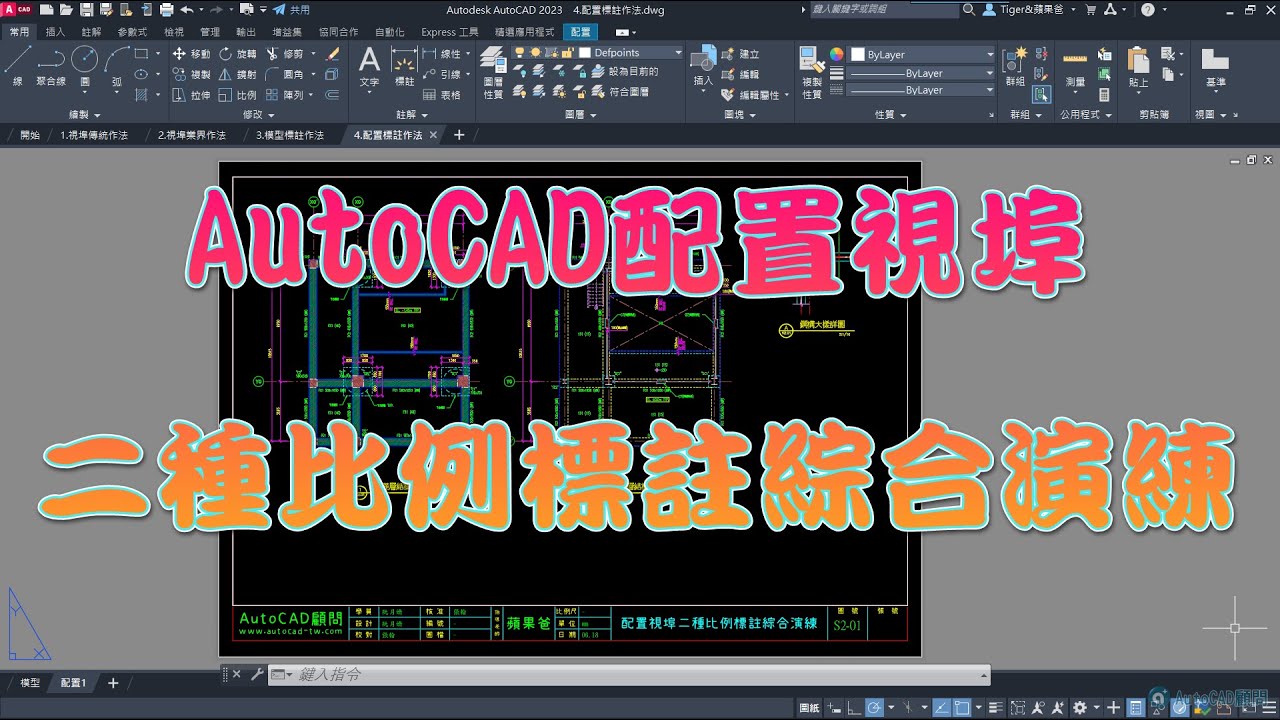Click the Plot/Print icon in quick access toolbar
The width and height of the screenshot is (1280, 720).
[166, 10]
